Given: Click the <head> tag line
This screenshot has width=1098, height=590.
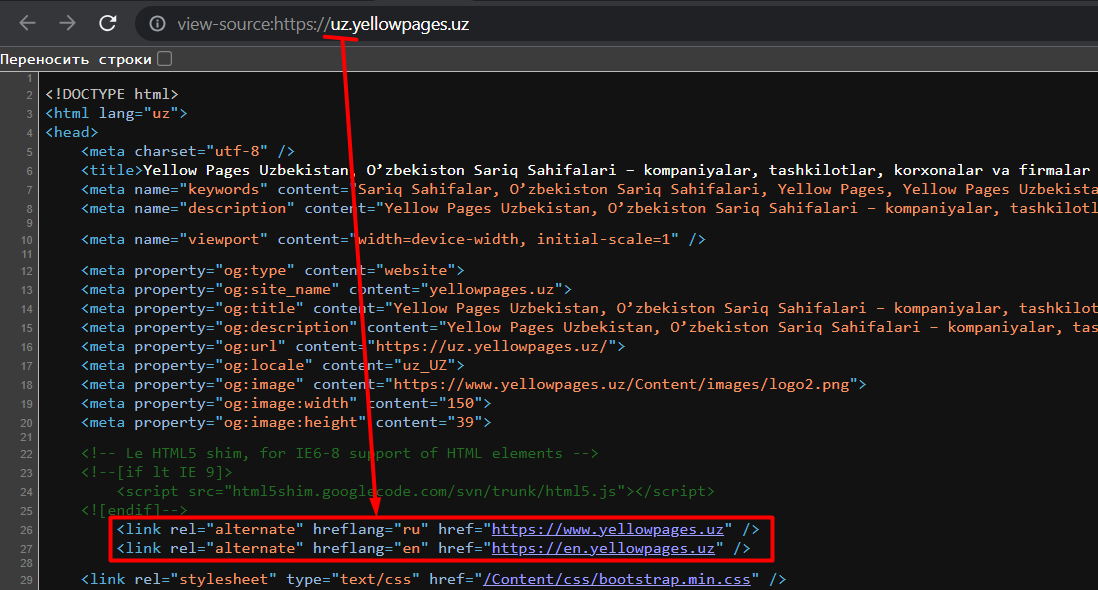Looking at the screenshot, I should tap(71, 132).
